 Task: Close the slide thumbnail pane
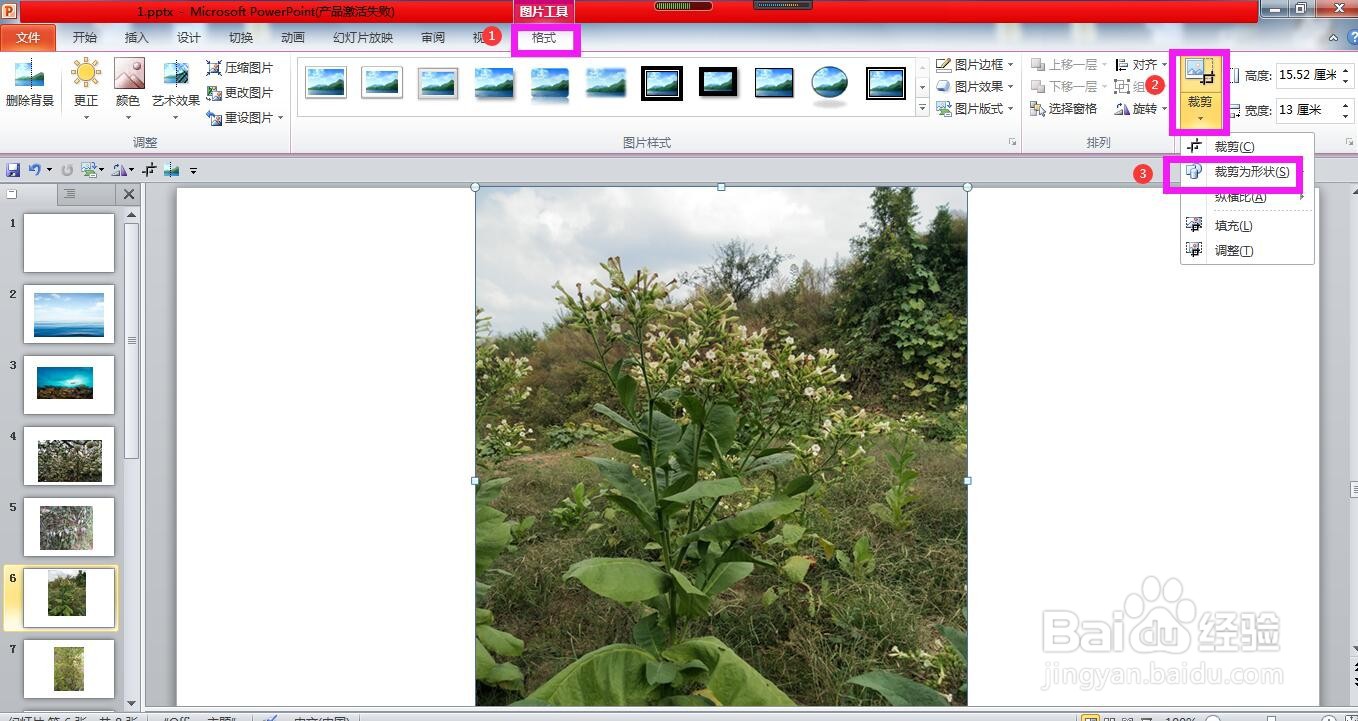[x=129, y=194]
